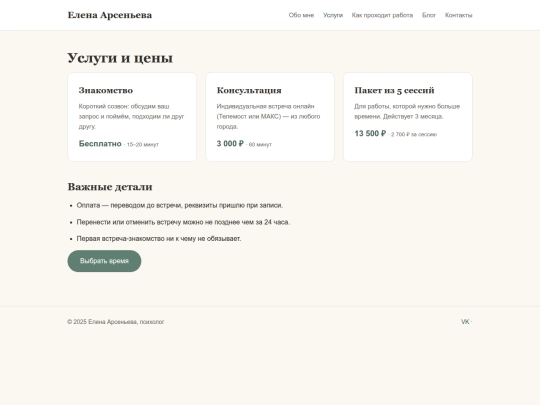Go to Услуги in the navigation
540x405 pixels.
click(x=333, y=15)
